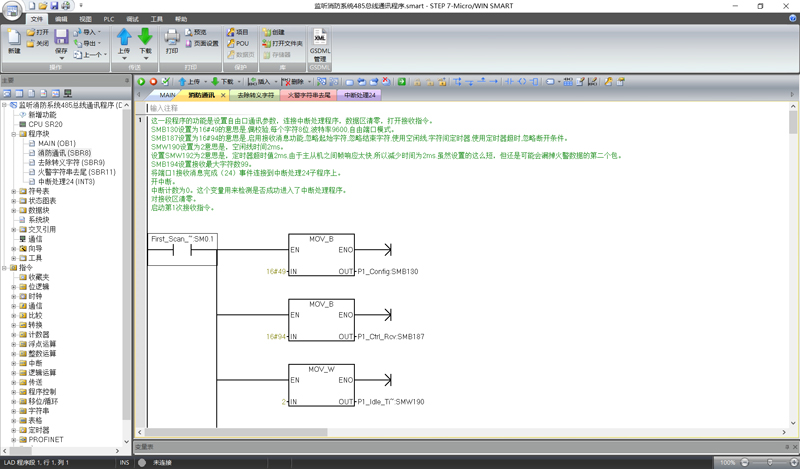Switch to the MAIN editor tab
This screenshot has width=800, height=469.
[167, 95]
